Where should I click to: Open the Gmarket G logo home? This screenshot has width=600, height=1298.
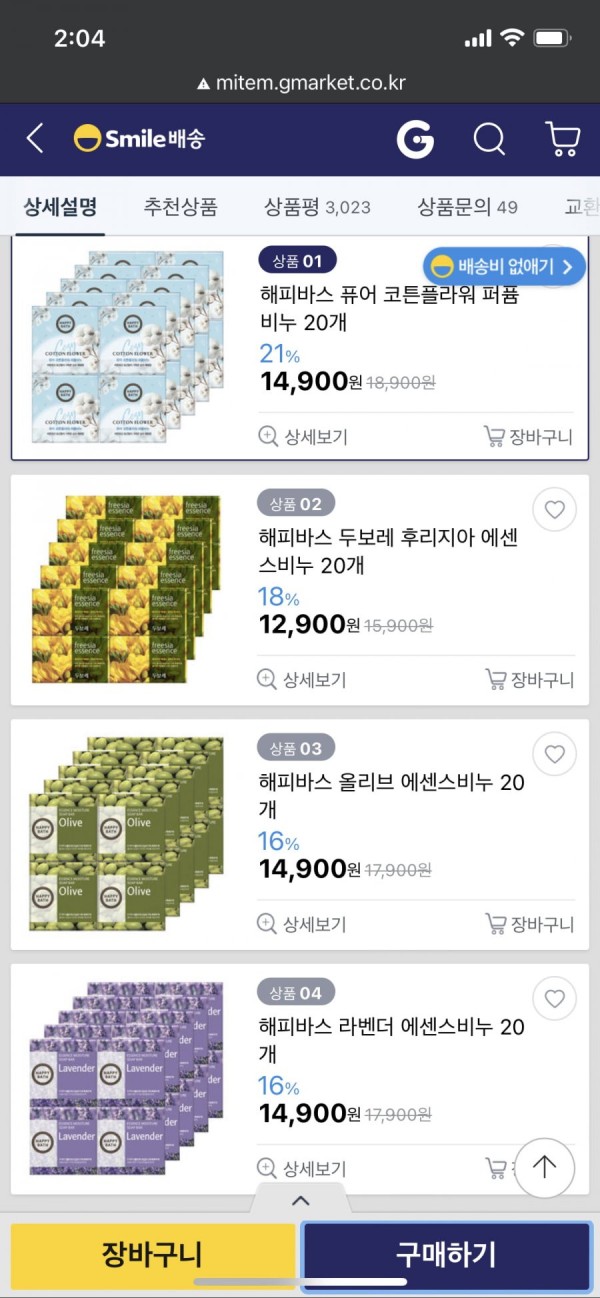coord(415,139)
